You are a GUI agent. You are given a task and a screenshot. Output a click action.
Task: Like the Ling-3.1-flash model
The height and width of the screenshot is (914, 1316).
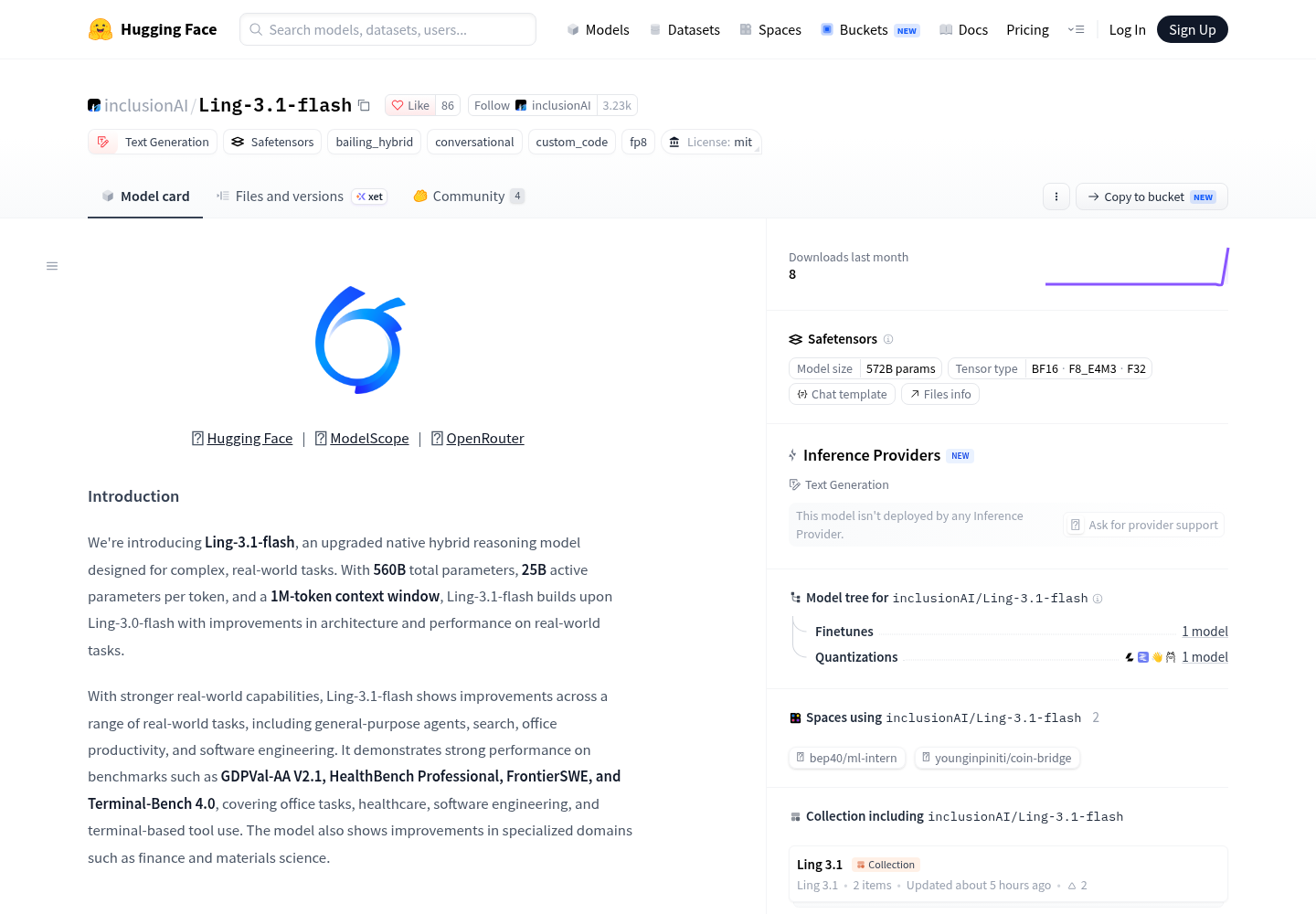pyautogui.click(x=410, y=105)
